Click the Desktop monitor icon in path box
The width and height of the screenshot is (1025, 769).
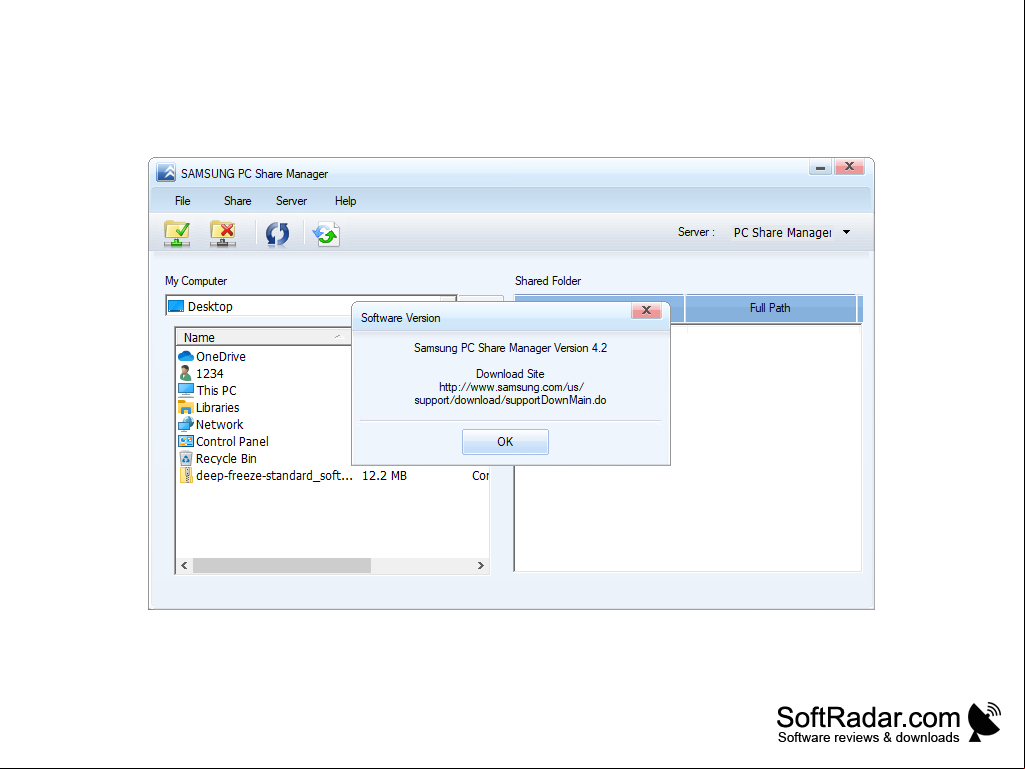click(176, 306)
